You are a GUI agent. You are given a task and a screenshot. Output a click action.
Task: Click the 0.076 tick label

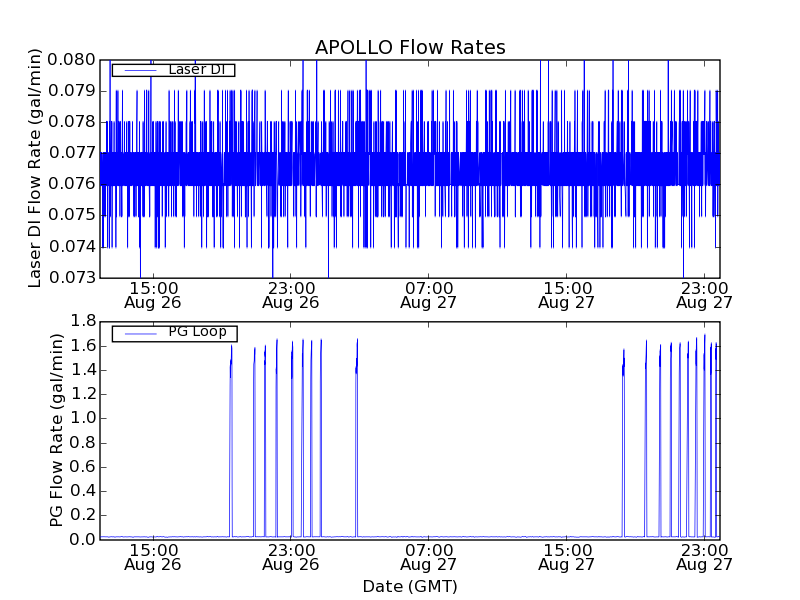click(x=71, y=184)
